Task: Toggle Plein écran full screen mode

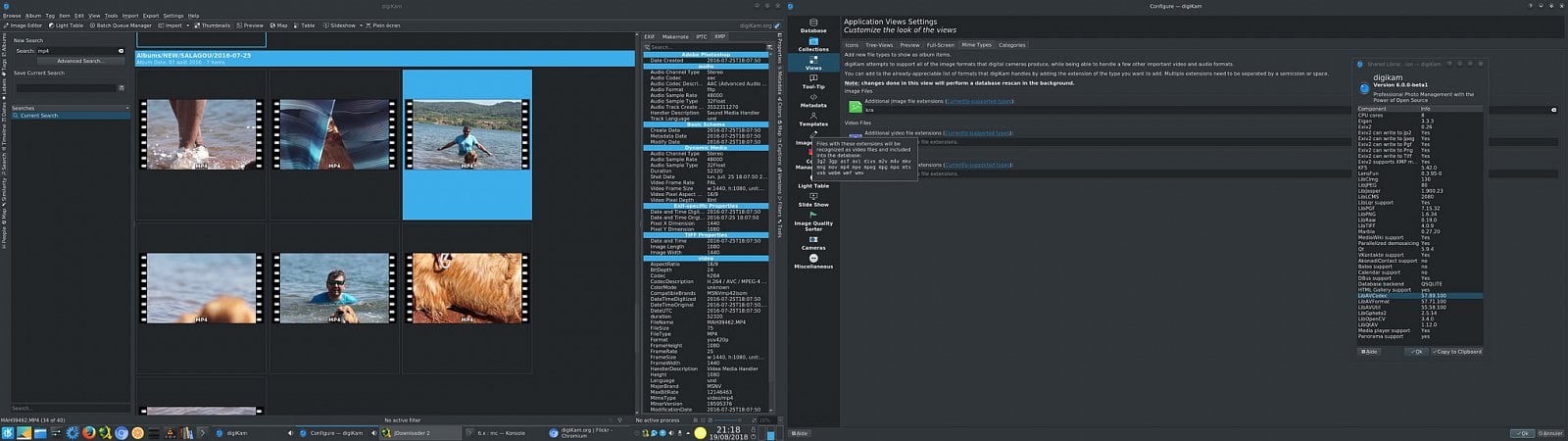Action: pyautogui.click(x=383, y=25)
